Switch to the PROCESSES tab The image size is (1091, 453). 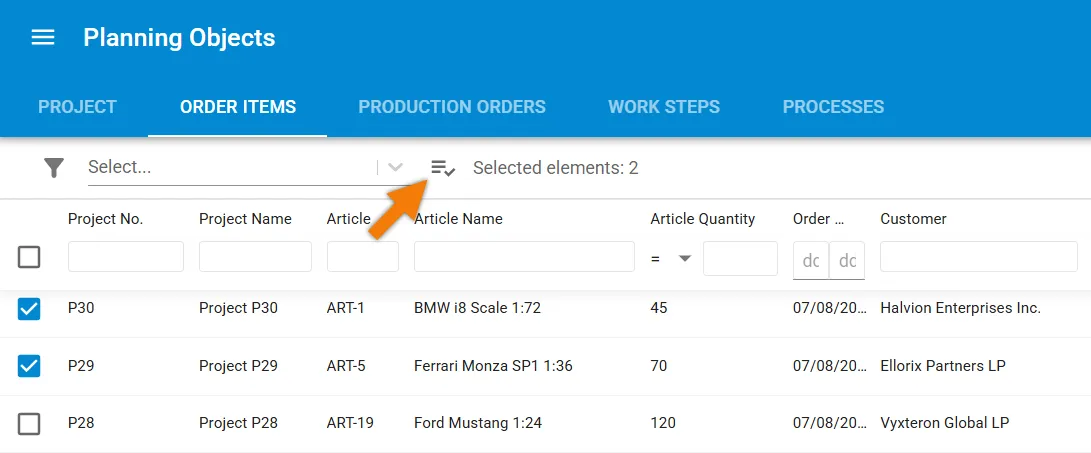click(833, 107)
